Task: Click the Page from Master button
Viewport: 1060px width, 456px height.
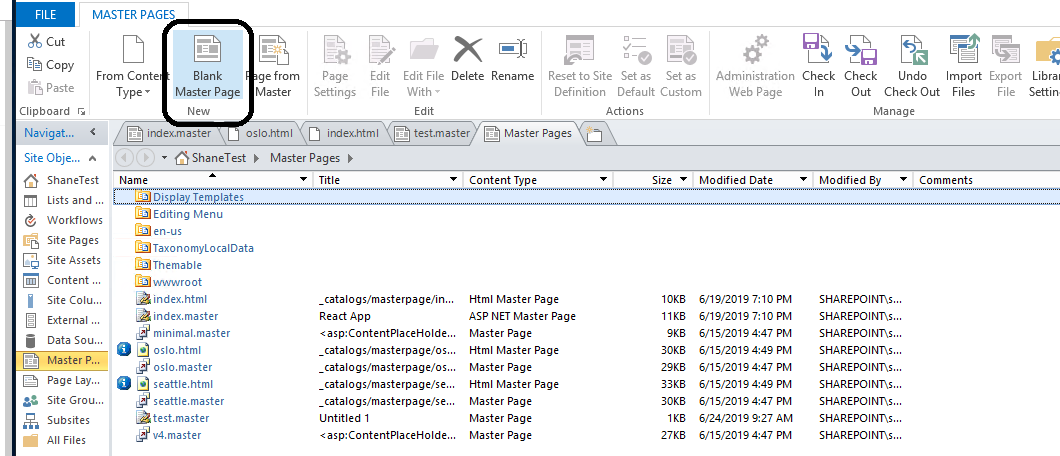Action: click(273, 66)
